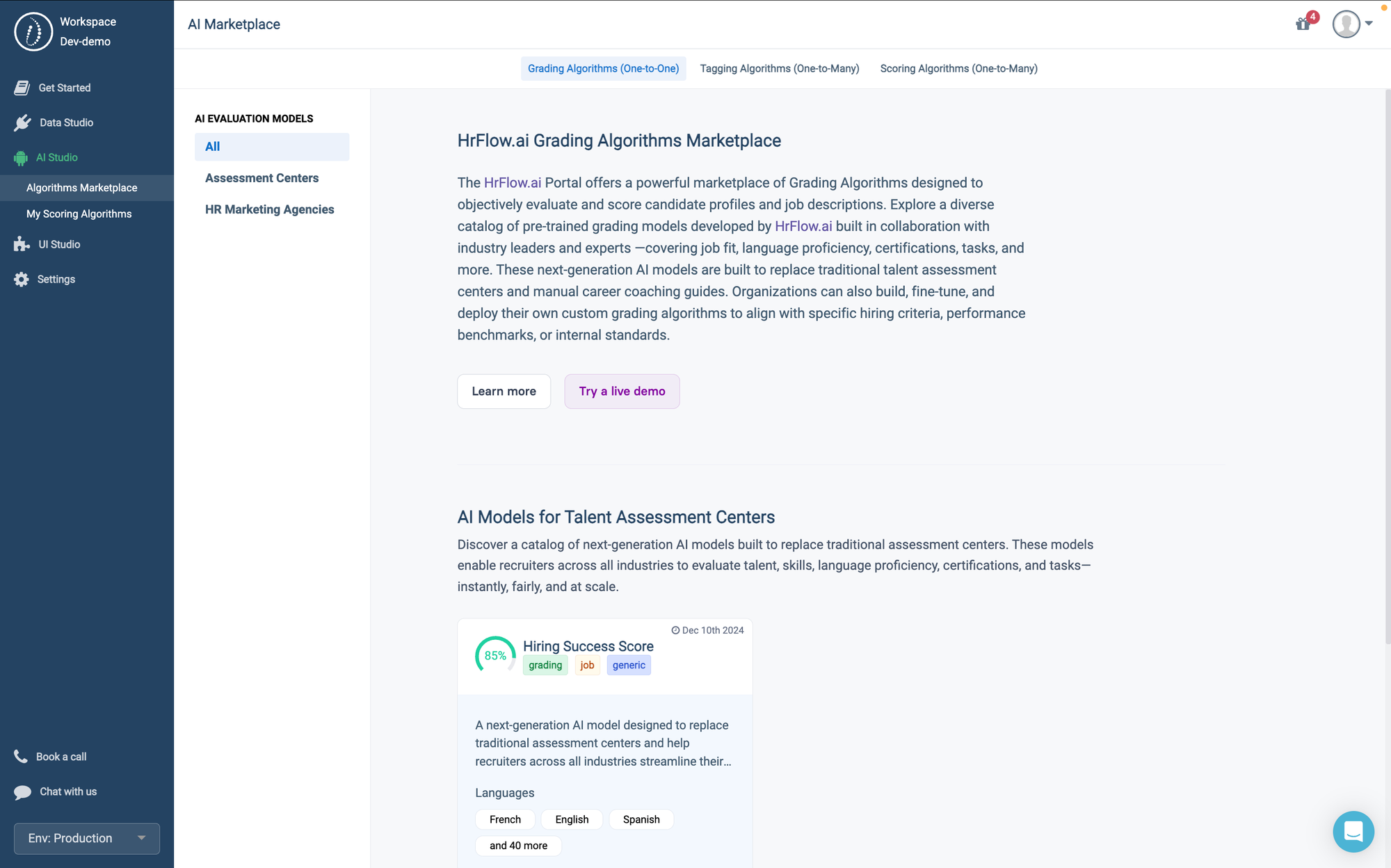Viewport: 1391px width, 868px height.
Task: Click Chat with us speech icon
Action: (22, 791)
